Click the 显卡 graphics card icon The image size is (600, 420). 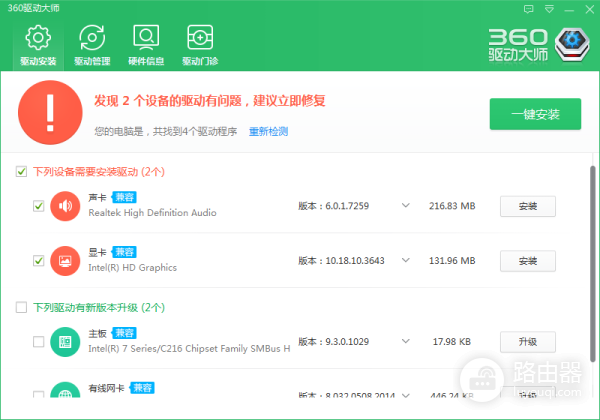pos(65,261)
